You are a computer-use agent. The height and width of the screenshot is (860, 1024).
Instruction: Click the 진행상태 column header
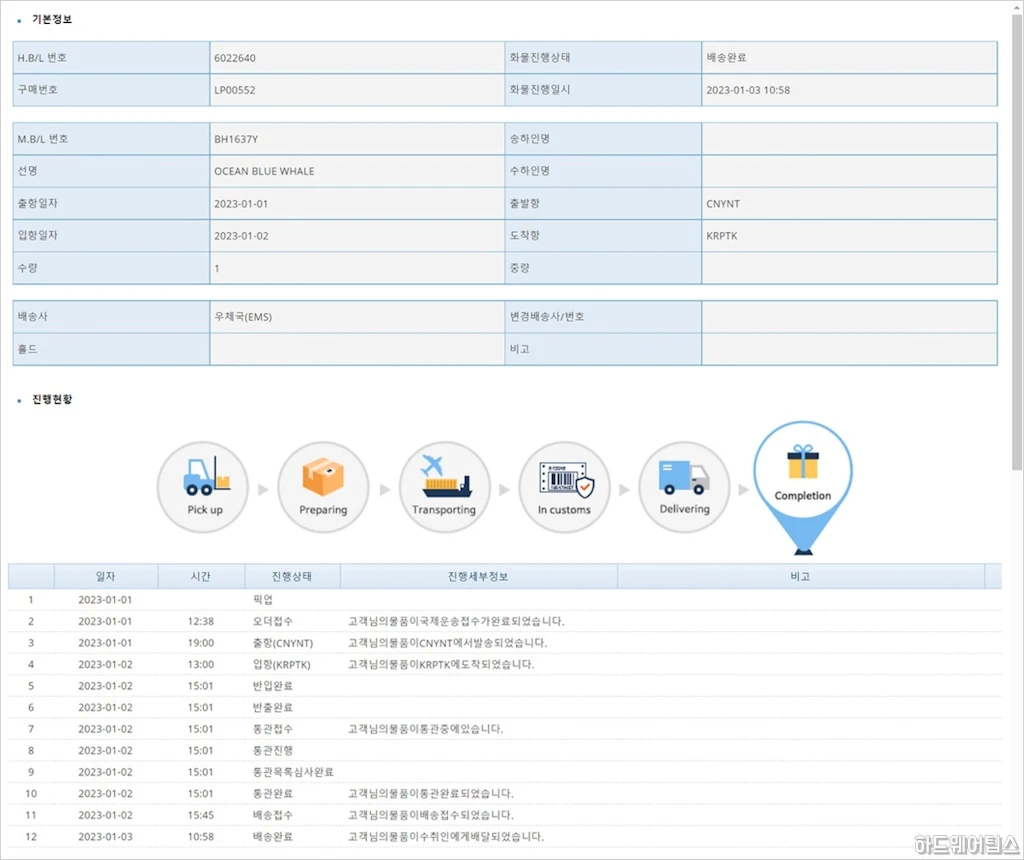(x=292, y=576)
